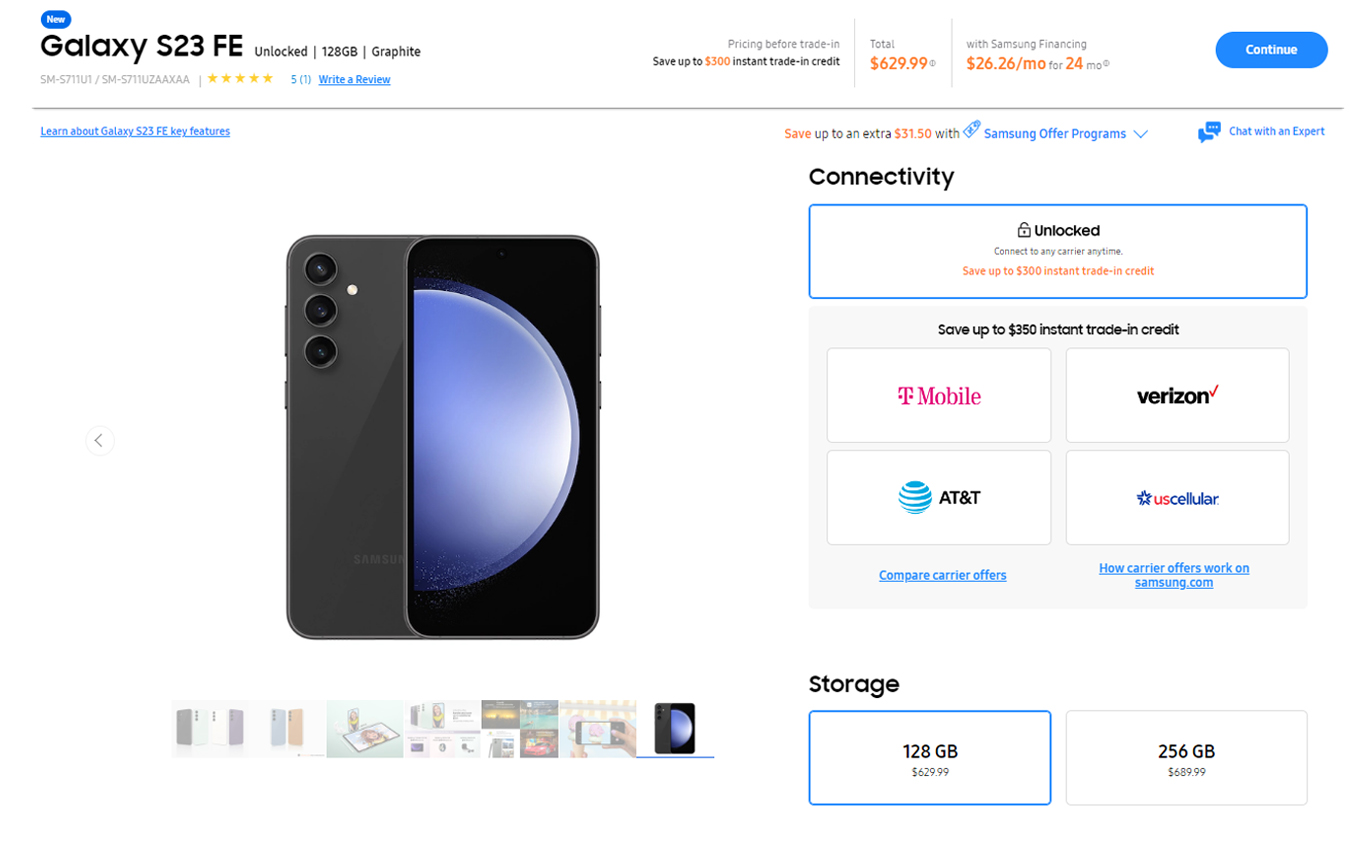
Task: Open the Write a Review link
Action: coord(354,80)
